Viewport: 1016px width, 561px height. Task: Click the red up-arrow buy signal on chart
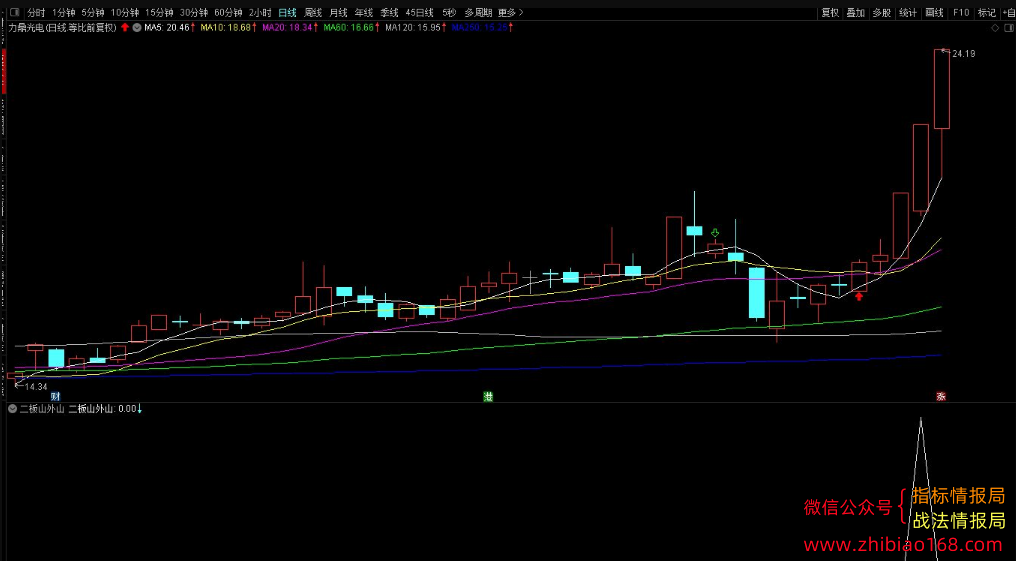tap(859, 297)
